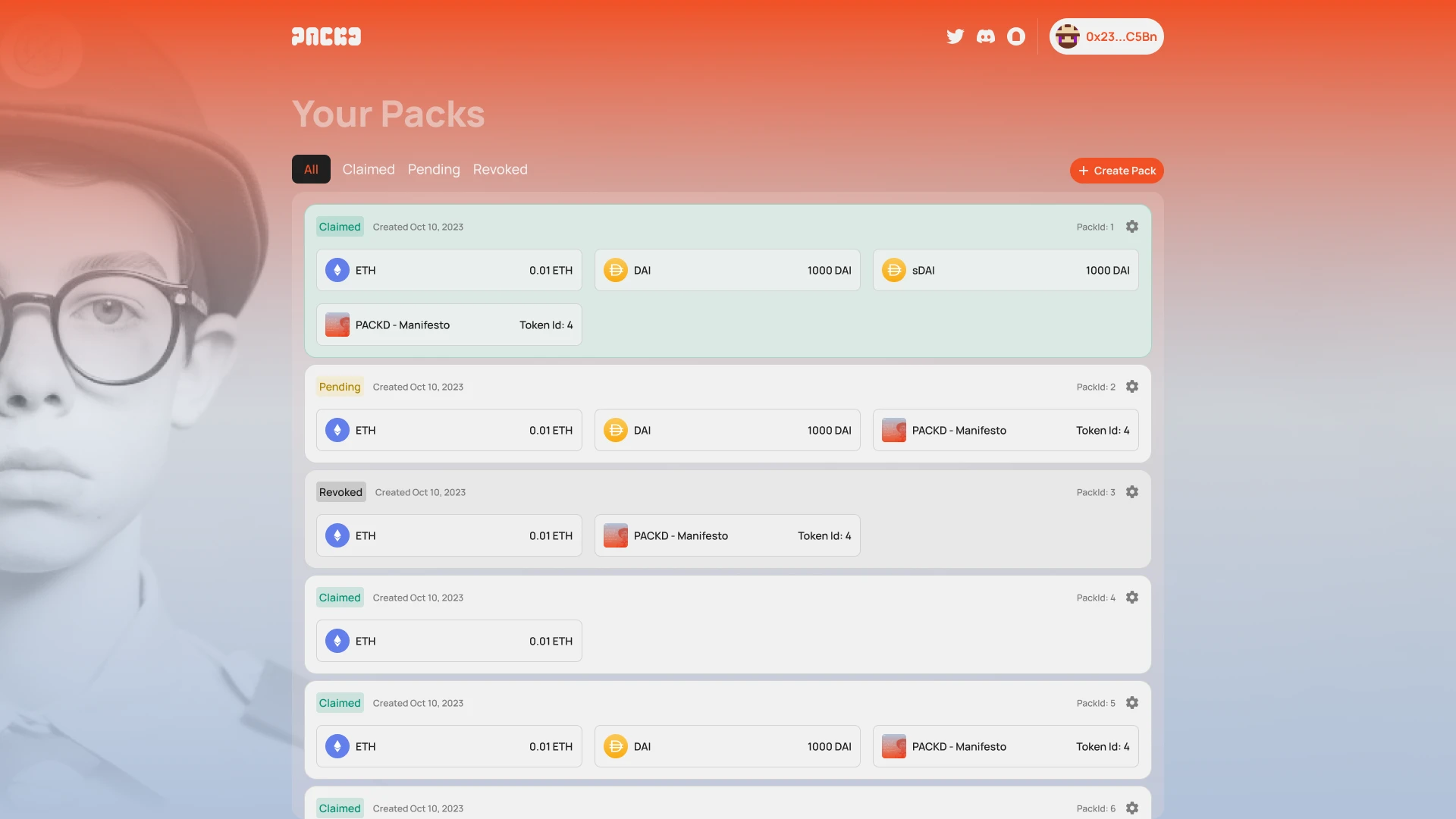Image resolution: width=1456 pixels, height=819 pixels.
Task: Select the All filter tab
Action: coord(311,168)
